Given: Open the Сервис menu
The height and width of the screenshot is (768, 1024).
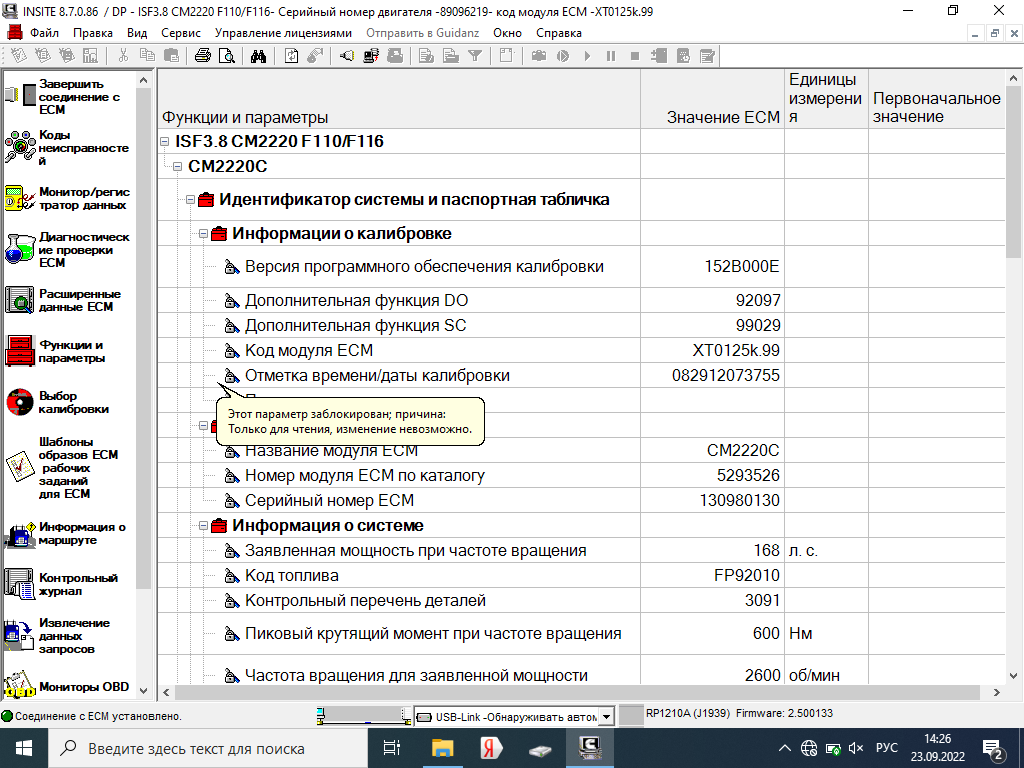Looking at the screenshot, I should [x=180, y=32].
